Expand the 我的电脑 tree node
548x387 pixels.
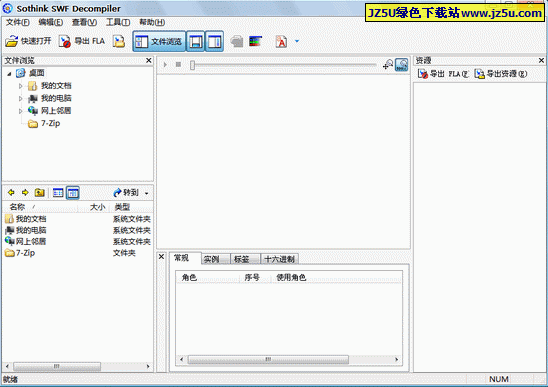click(21, 98)
